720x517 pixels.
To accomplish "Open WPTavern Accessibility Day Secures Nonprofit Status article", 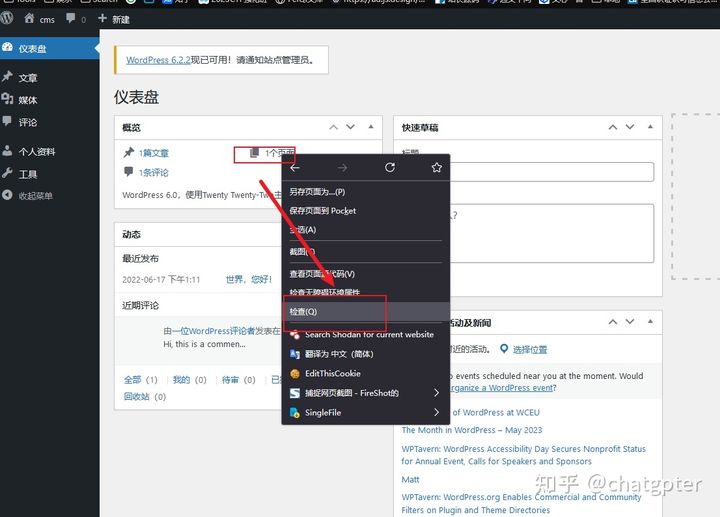I will [x=523, y=455].
